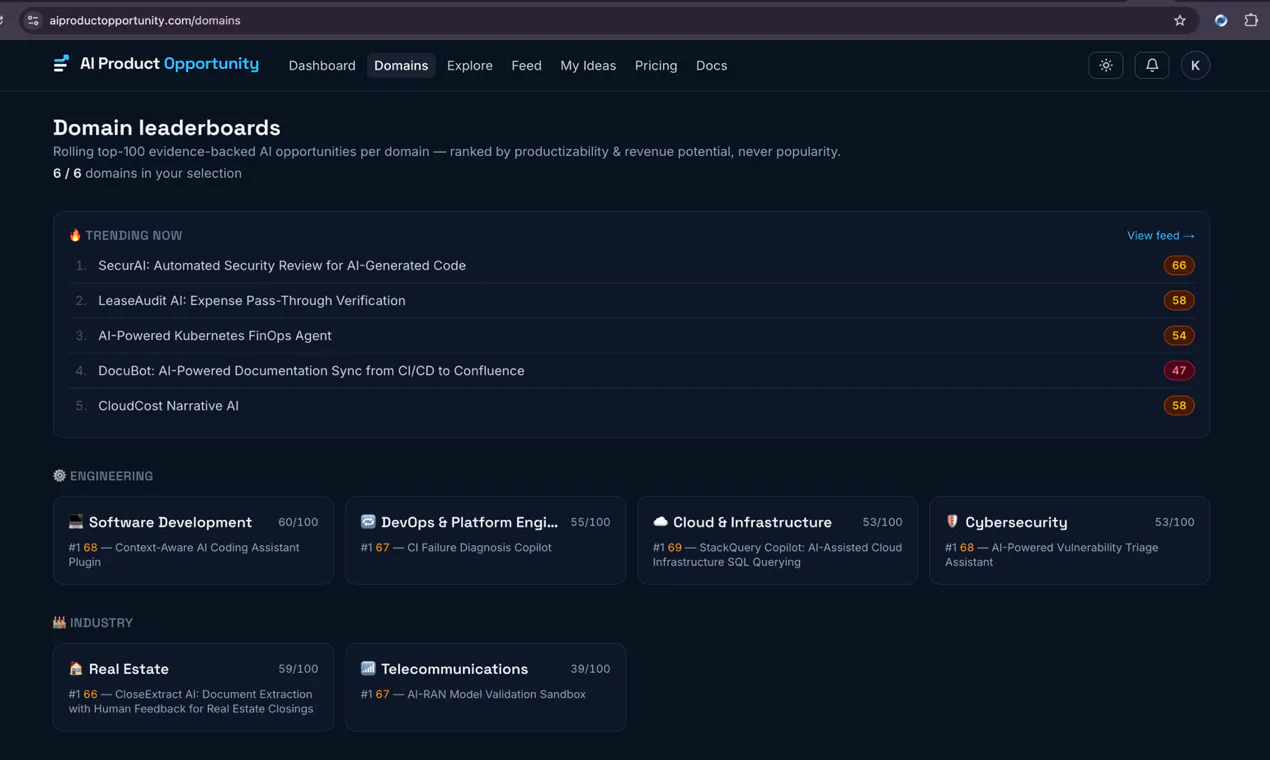
Task: Open the Telecommunications domain card
Action: [x=485, y=687]
